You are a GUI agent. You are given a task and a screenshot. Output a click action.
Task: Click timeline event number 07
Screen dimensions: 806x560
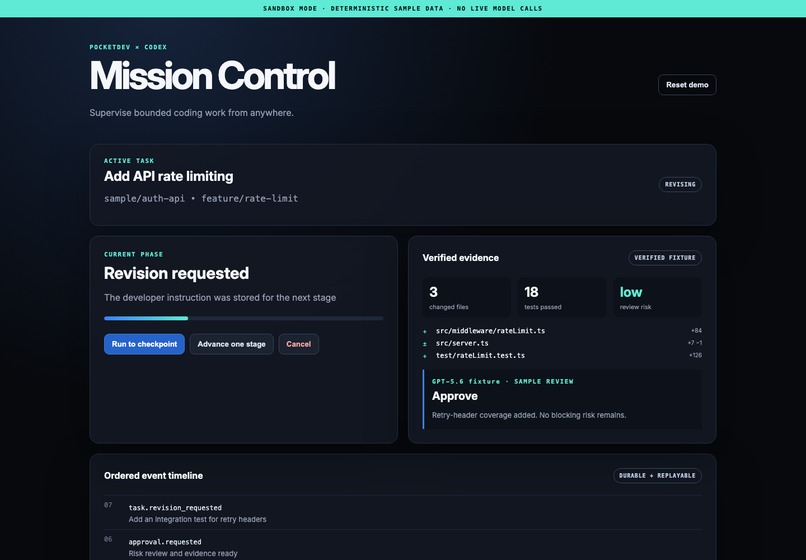tap(108, 505)
